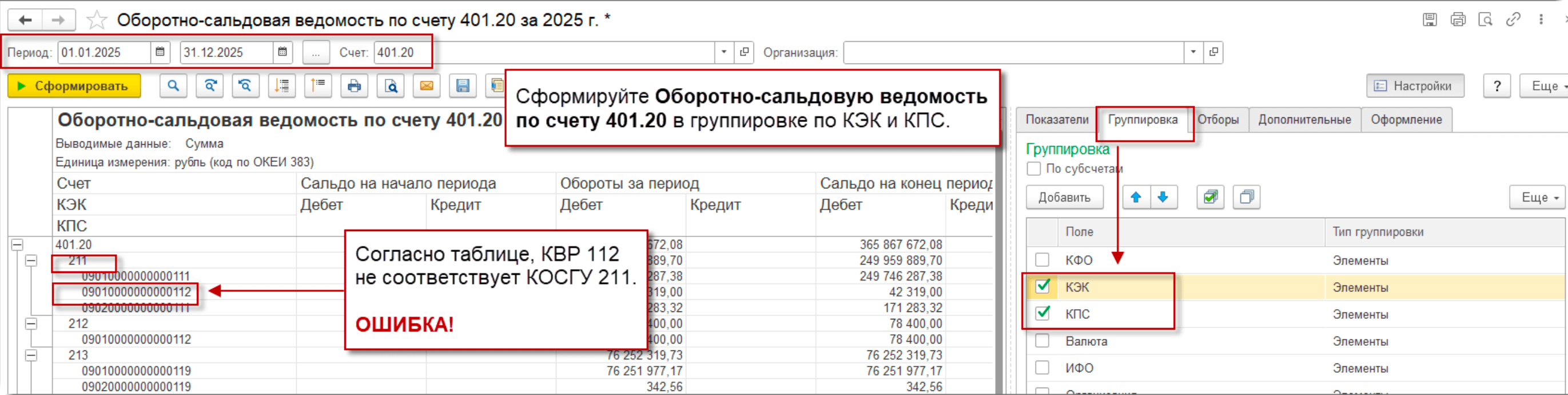Enable the КФО grouping checkbox
This screenshot has height=395, width=1568.
pyautogui.click(x=1042, y=260)
